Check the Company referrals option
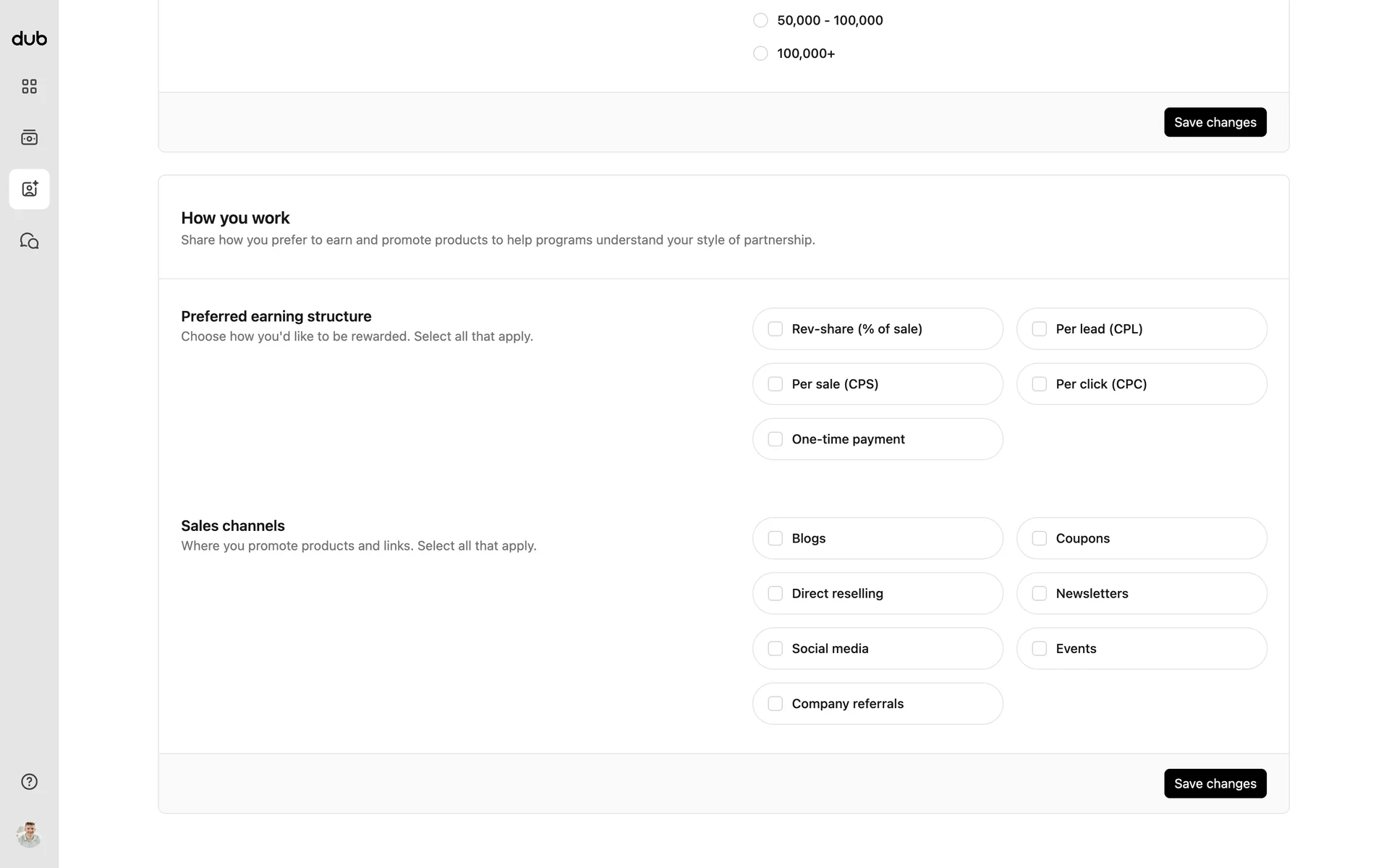This screenshot has width=1389, height=868. pos(775,704)
